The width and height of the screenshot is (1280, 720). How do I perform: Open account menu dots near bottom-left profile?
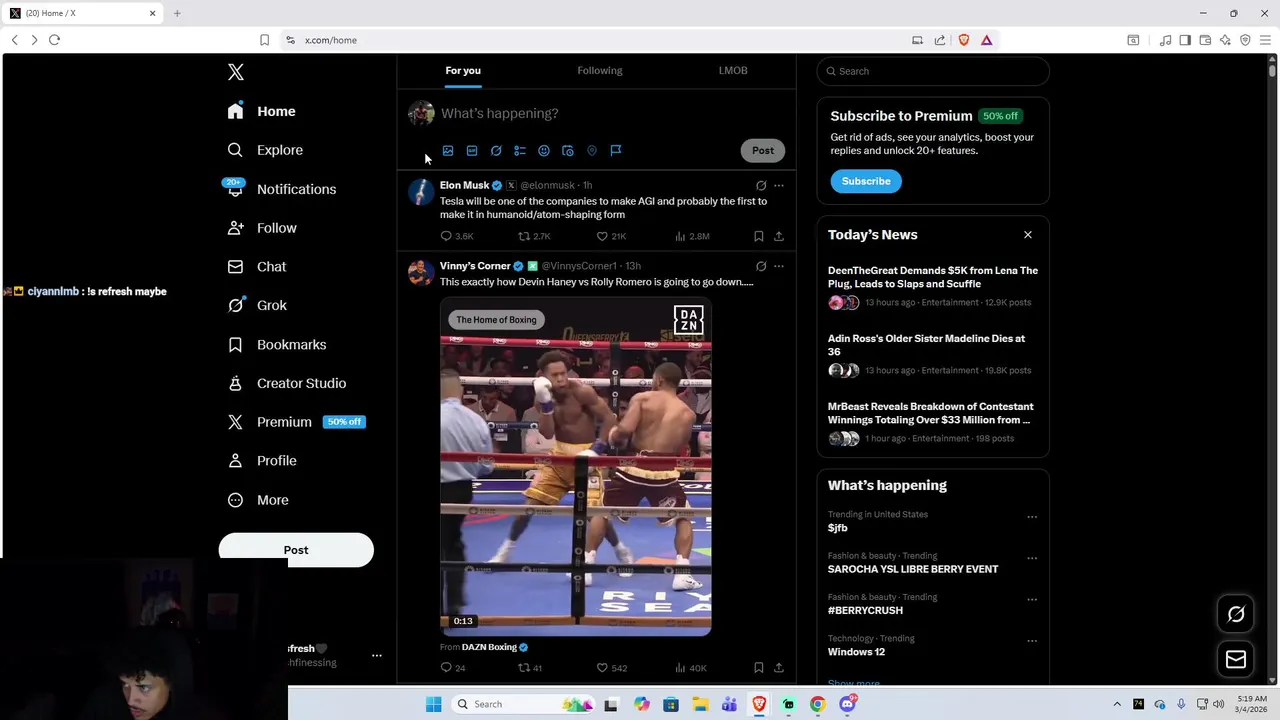coord(377,655)
